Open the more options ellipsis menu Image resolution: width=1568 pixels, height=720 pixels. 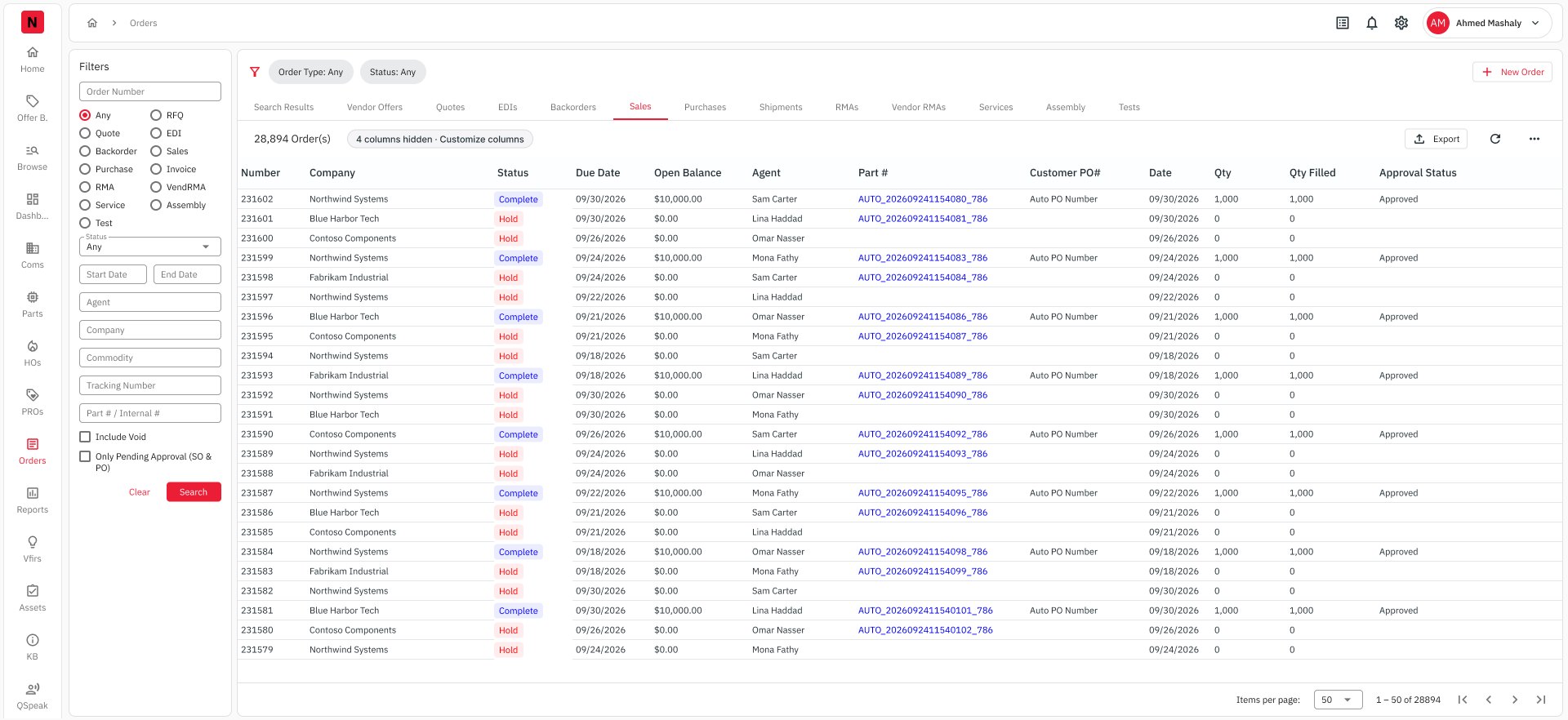1535,139
